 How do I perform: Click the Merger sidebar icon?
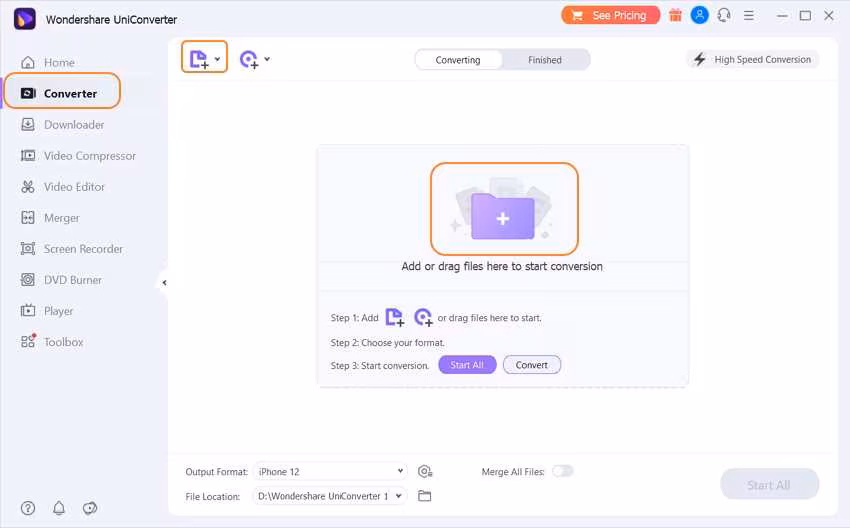(28, 217)
